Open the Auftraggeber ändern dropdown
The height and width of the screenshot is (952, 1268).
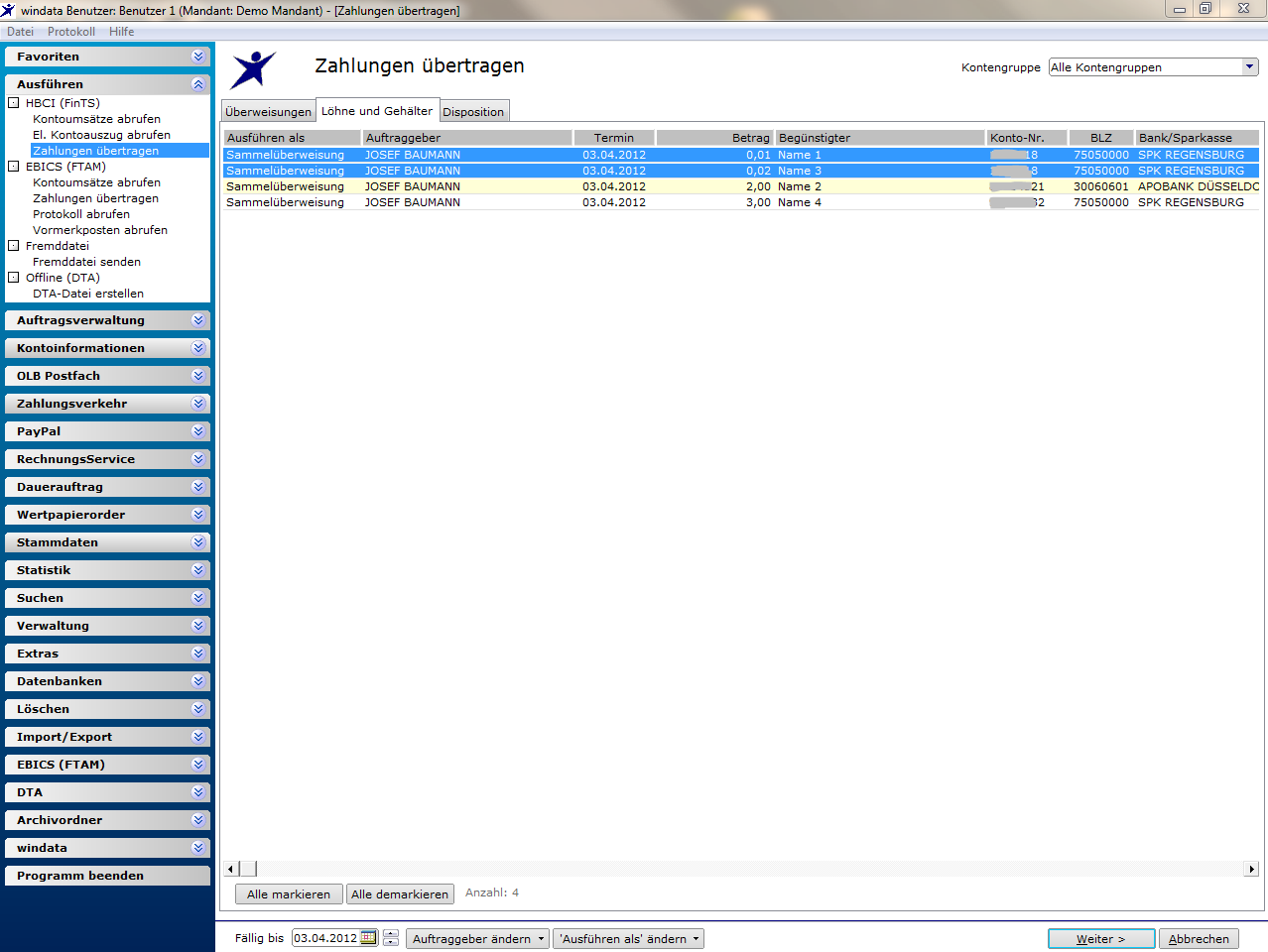tap(477, 939)
